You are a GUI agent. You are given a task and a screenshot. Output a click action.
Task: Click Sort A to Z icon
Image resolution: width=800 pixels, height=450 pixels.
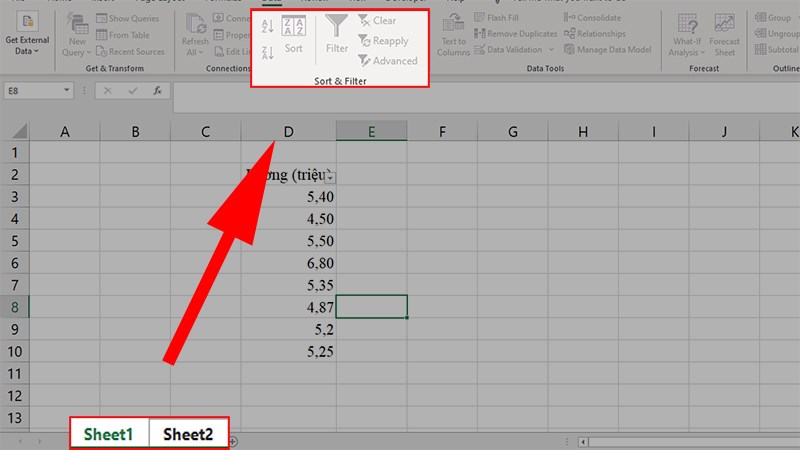click(x=268, y=26)
